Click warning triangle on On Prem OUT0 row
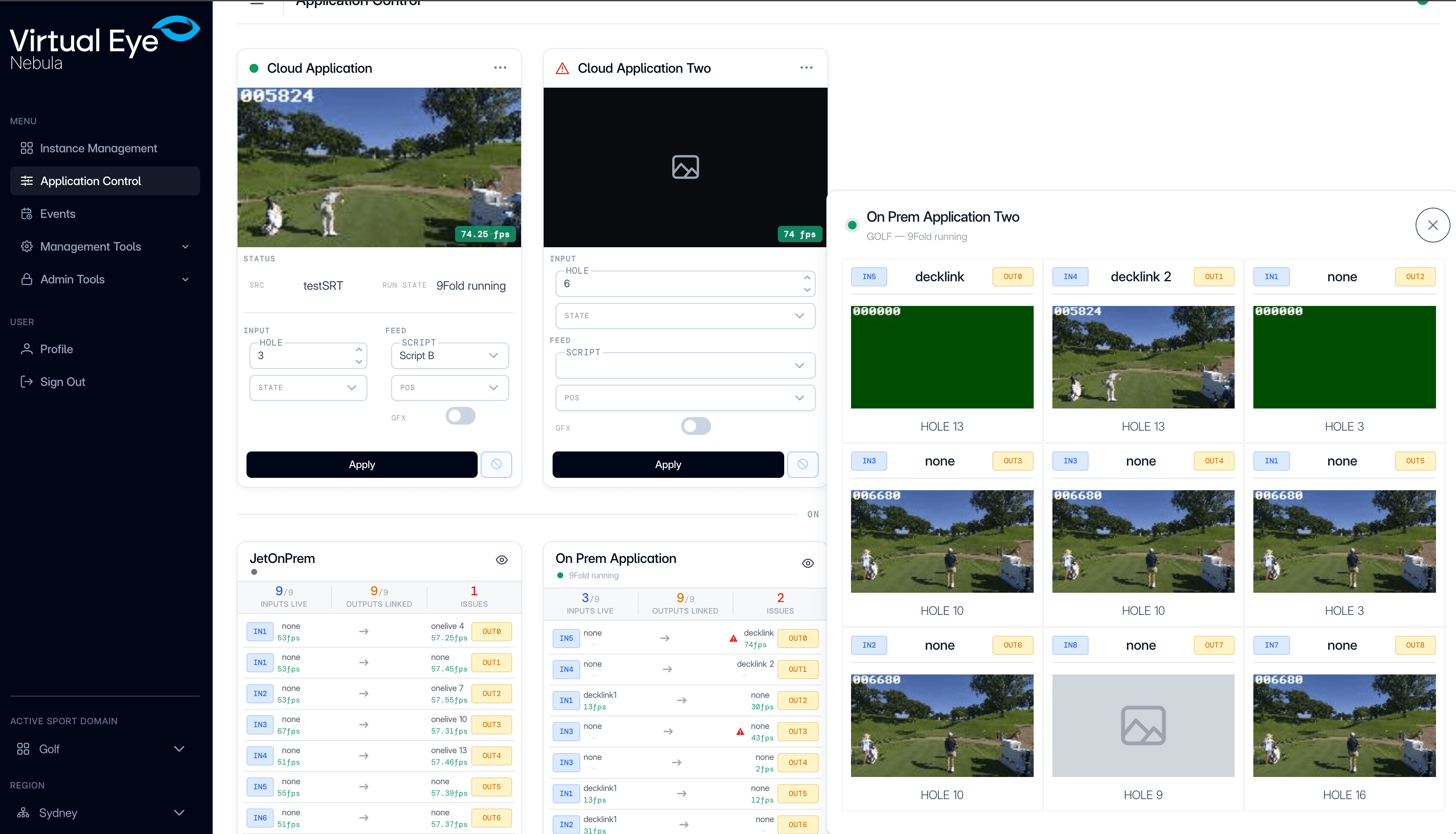Screen dimensions: 1456x834 click(733, 638)
